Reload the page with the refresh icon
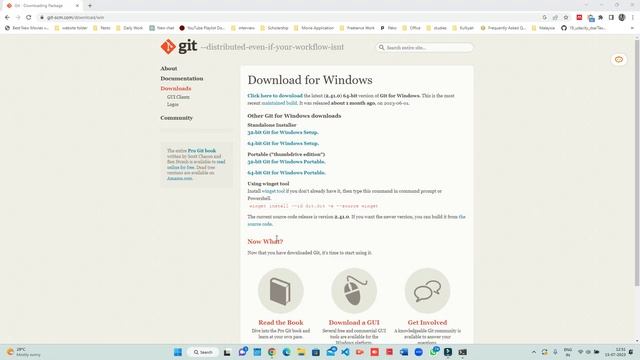640x360 pixels. [29, 17]
